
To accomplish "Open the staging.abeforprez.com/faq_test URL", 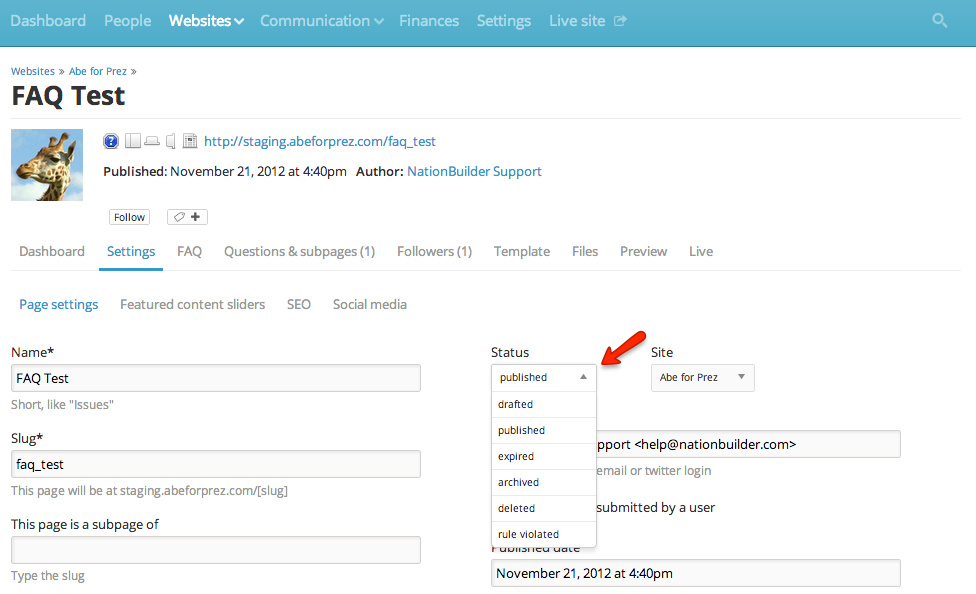I will tap(319, 141).
